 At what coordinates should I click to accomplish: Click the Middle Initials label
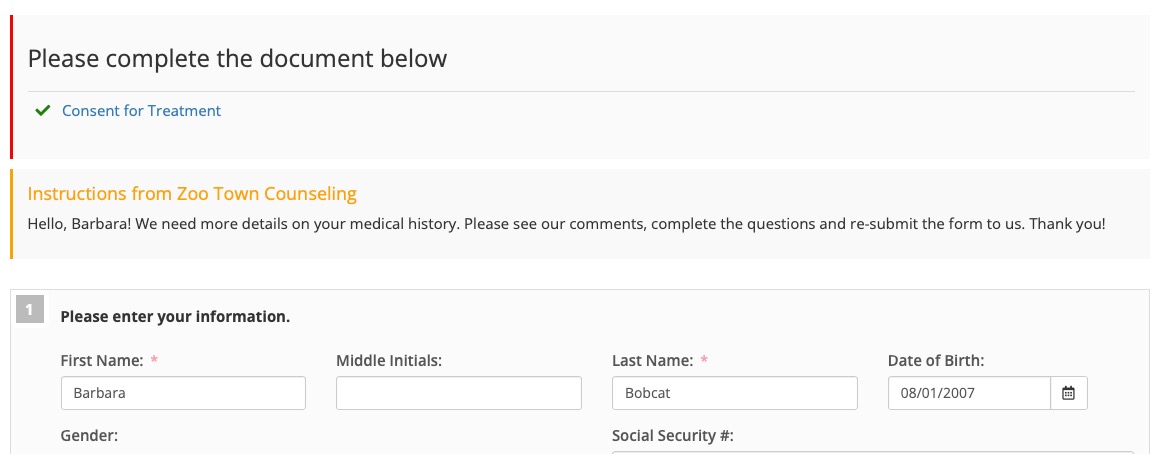[x=389, y=361]
